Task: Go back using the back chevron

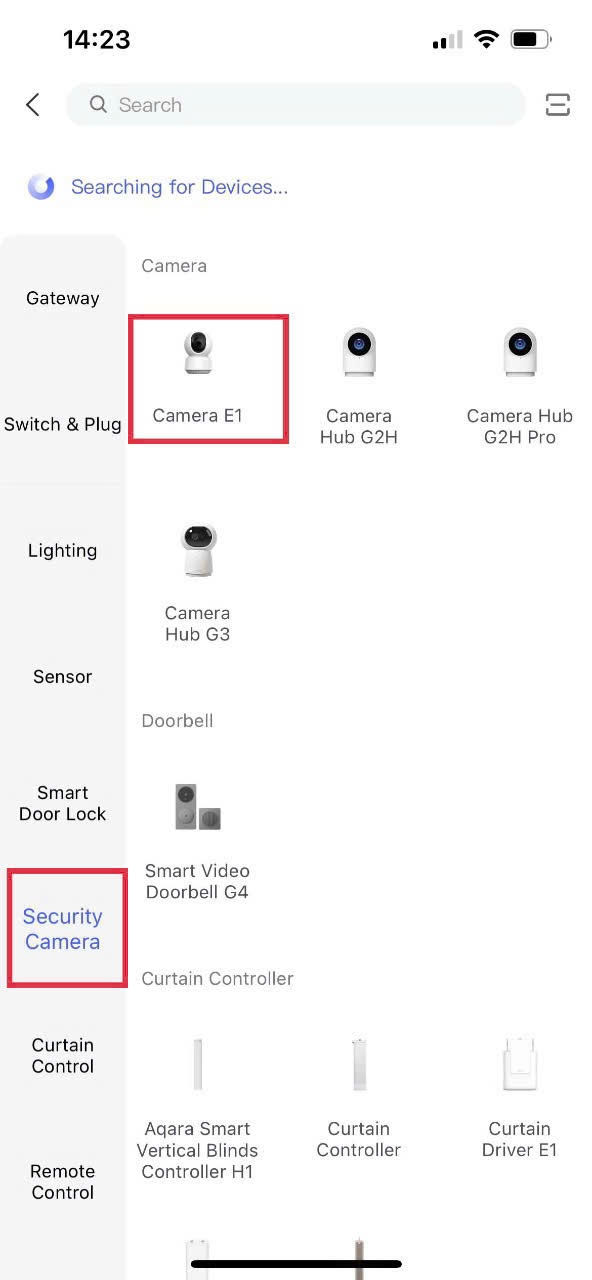Action: [31, 104]
